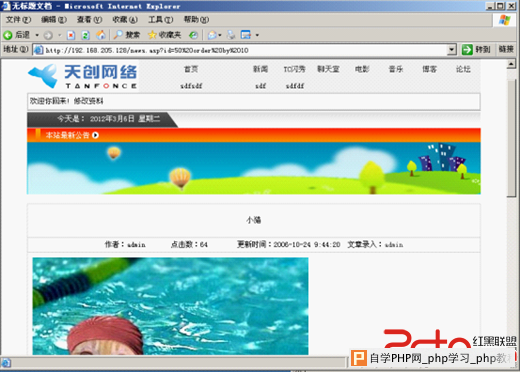Open the address bar URL dropdown
This screenshot has width=520, height=372.
click(x=451, y=50)
